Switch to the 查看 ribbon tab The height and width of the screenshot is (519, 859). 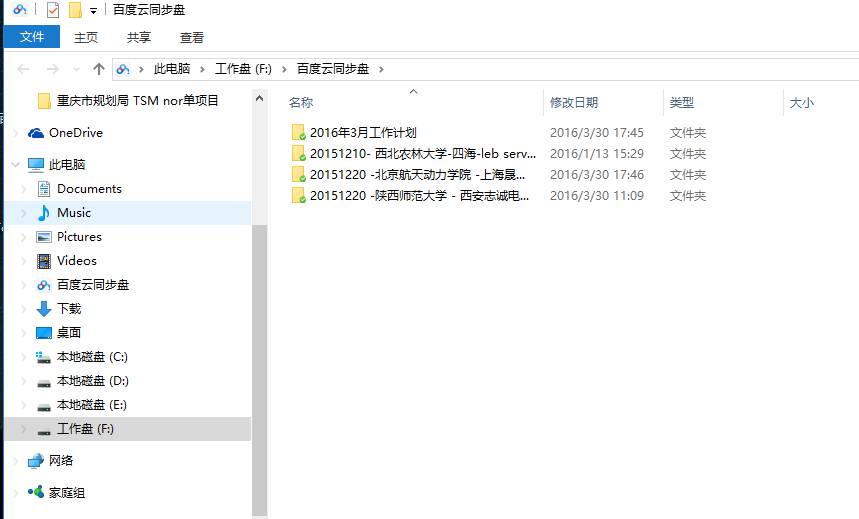[192, 37]
